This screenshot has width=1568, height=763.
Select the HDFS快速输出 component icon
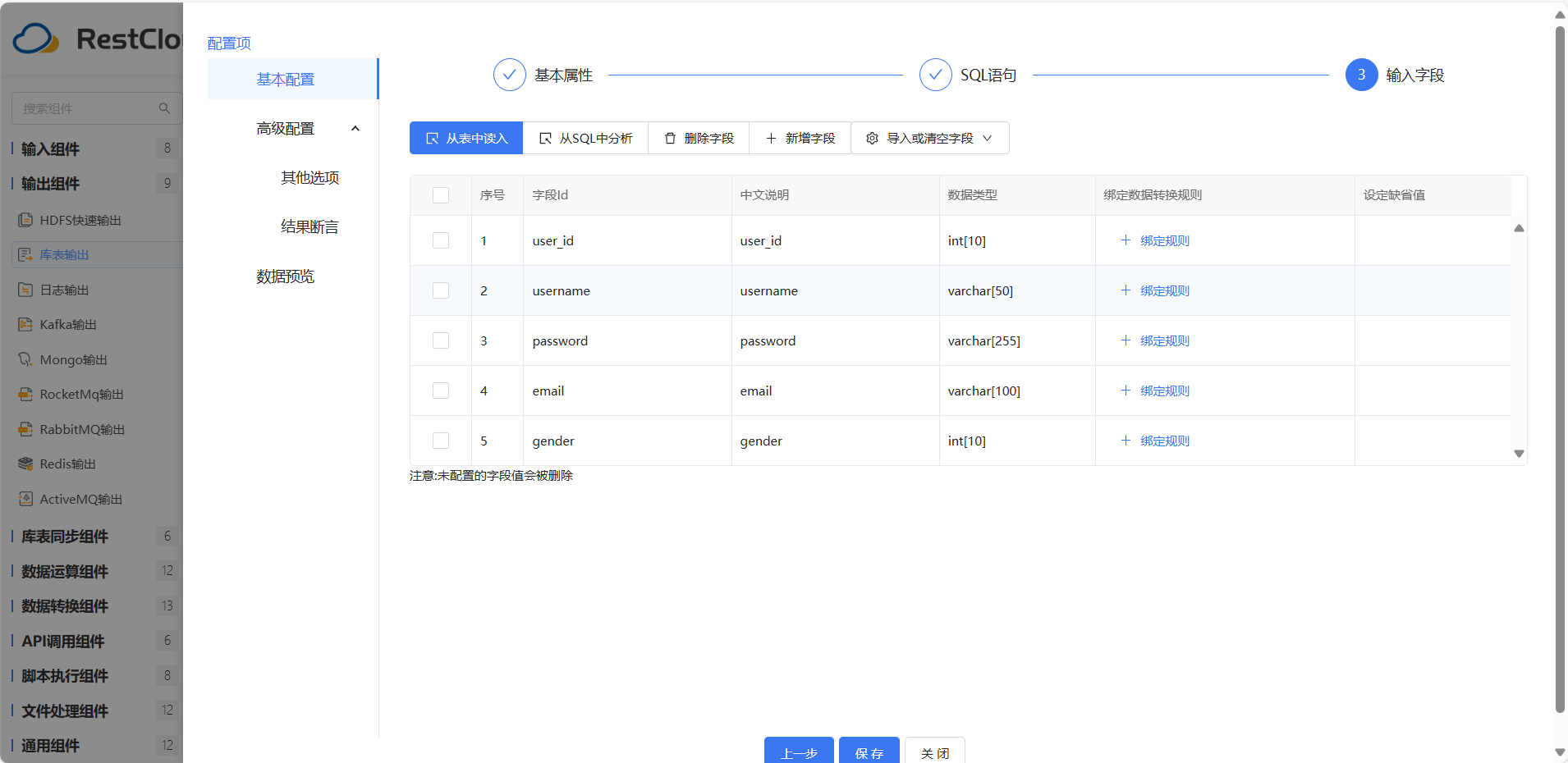point(25,220)
